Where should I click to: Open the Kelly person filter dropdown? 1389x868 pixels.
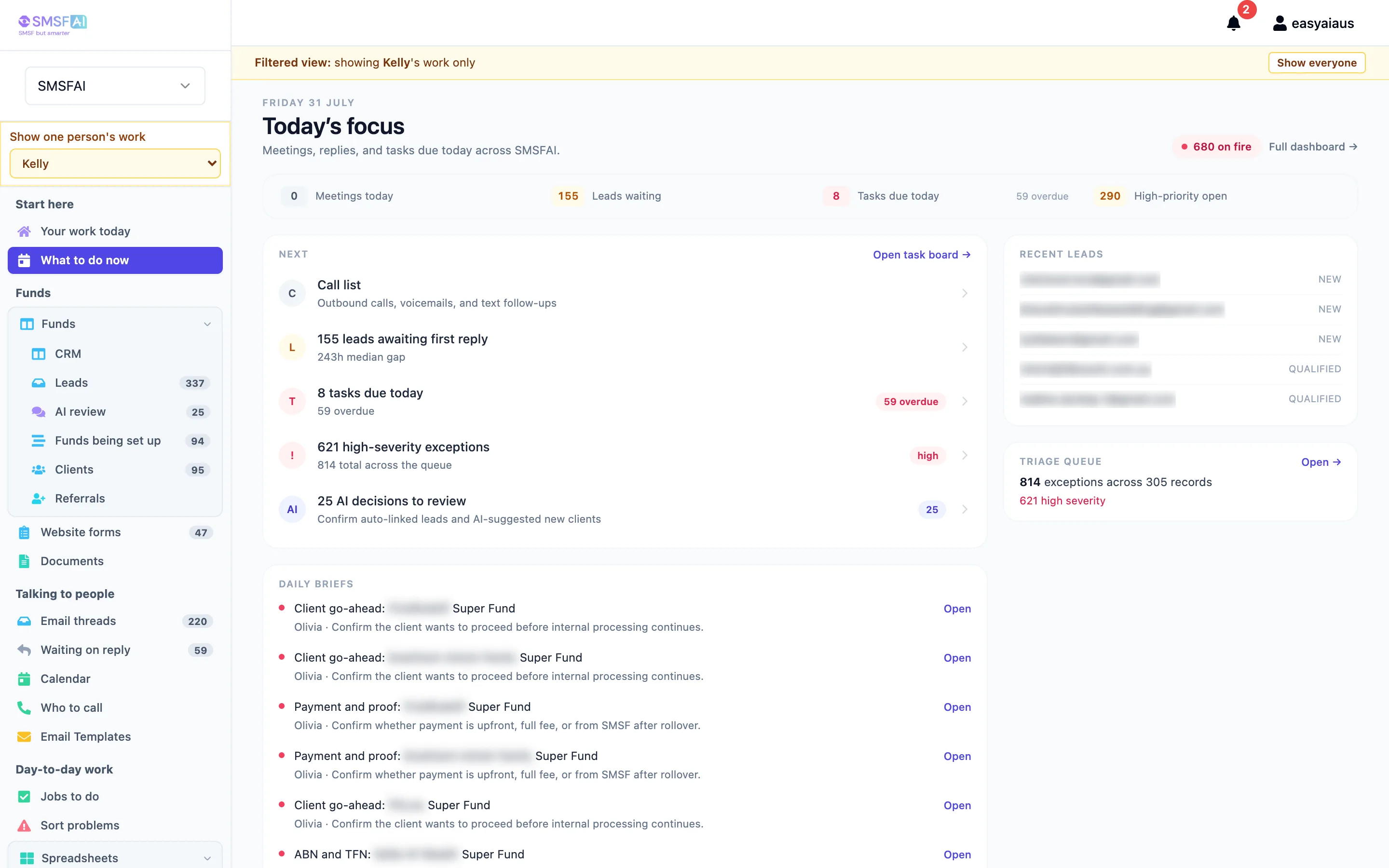click(115, 163)
